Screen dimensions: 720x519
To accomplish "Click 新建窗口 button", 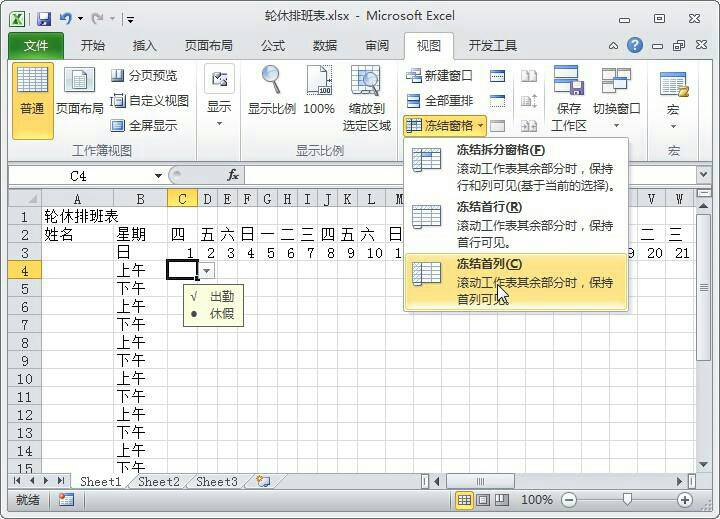I will click(x=439, y=76).
